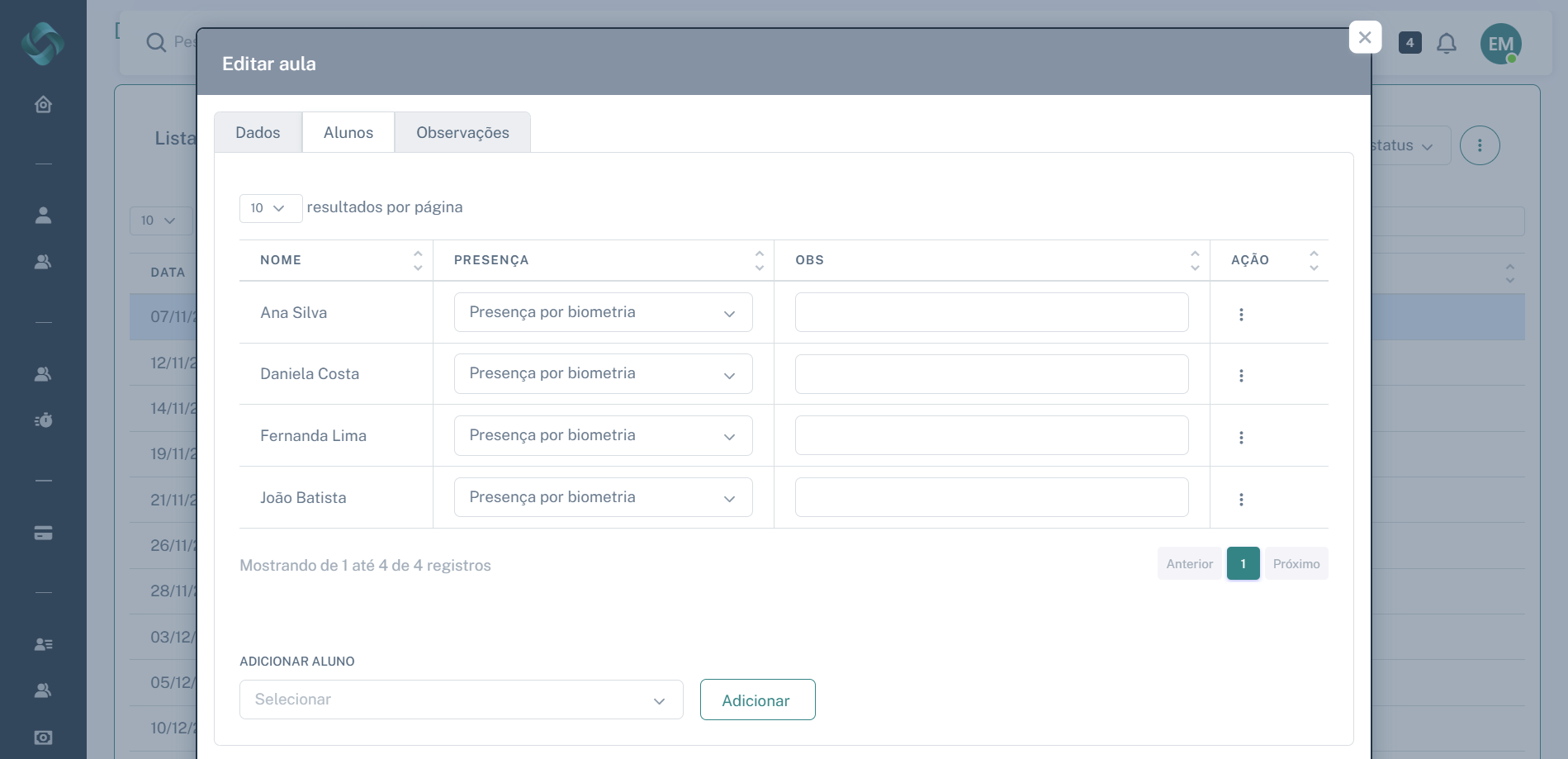Screen dimensions: 1568x759
Task: Switch to the Dados tab
Action: (x=258, y=133)
